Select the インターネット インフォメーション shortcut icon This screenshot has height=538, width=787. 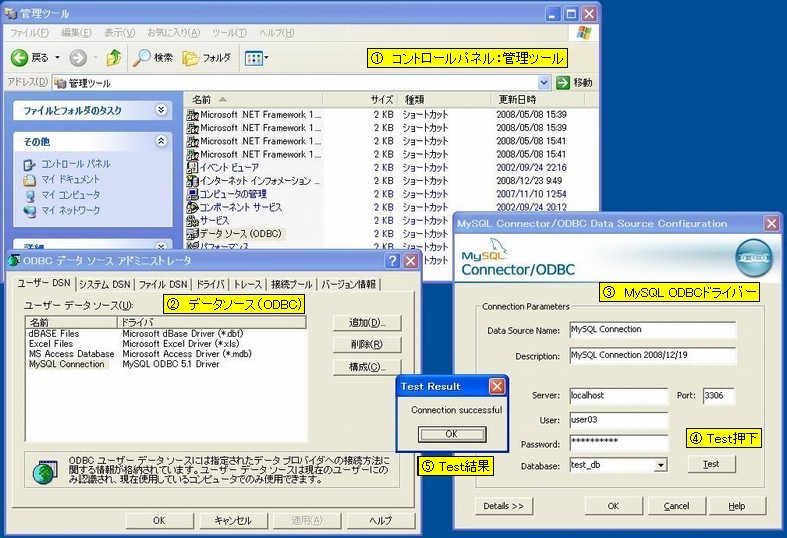click(x=192, y=181)
